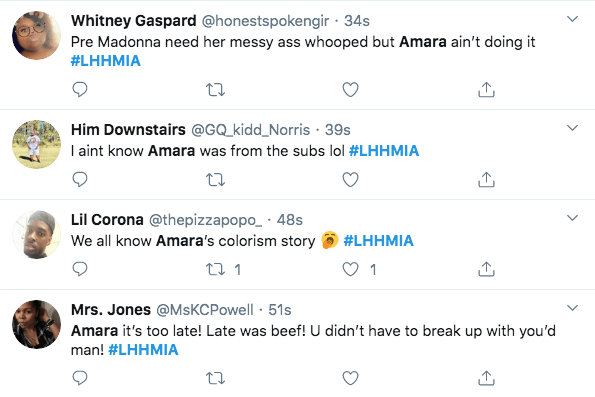
Task: Expand the menu chevron on Lil Corona's tweet
Action: pyautogui.click(x=572, y=217)
